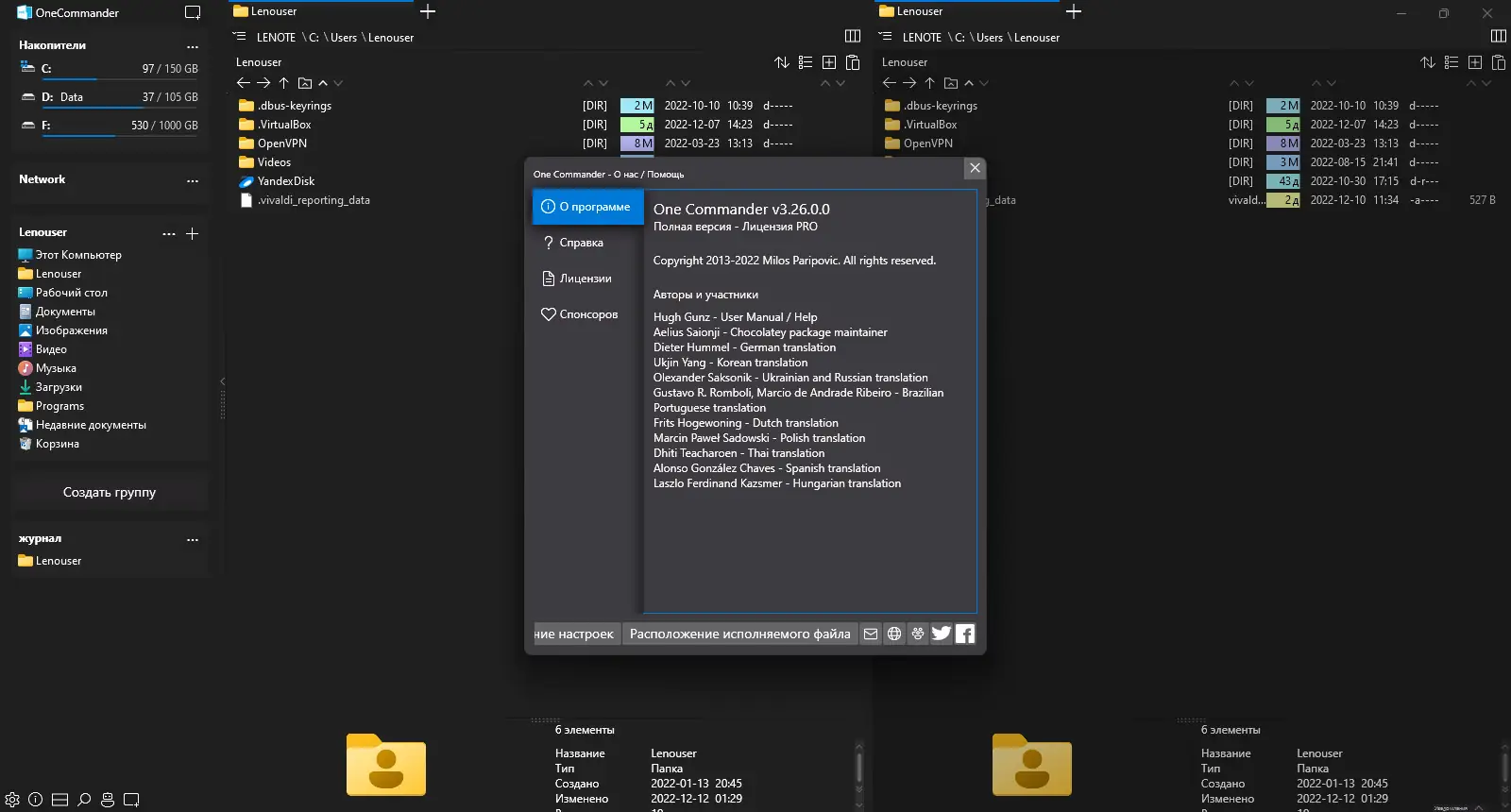Select the YandexDisk folder in the left pane
1511x812 pixels.
277,181
